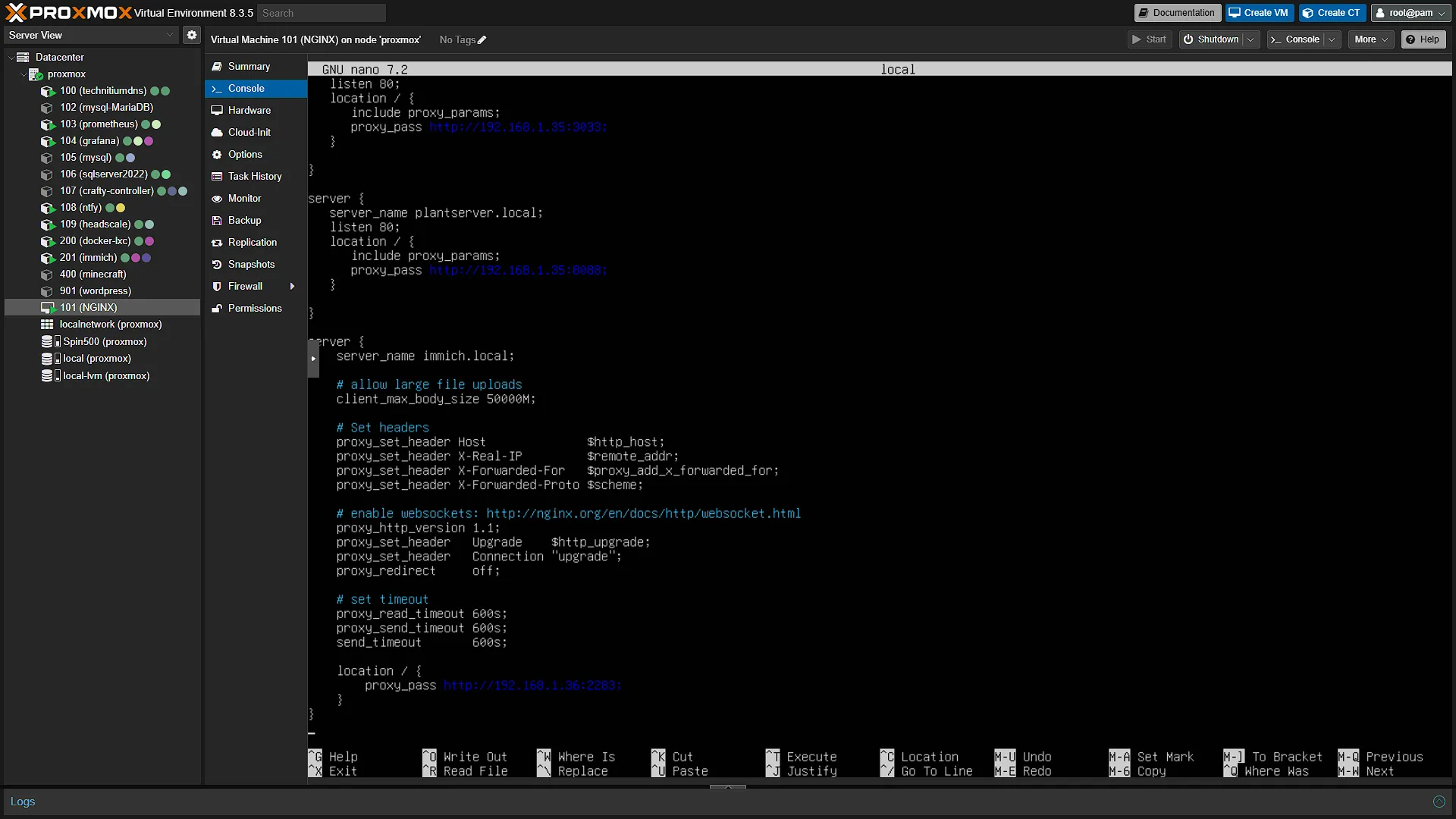The image size is (1456, 819).
Task: Click the Logs panel circle icon
Action: (x=1439, y=802)
